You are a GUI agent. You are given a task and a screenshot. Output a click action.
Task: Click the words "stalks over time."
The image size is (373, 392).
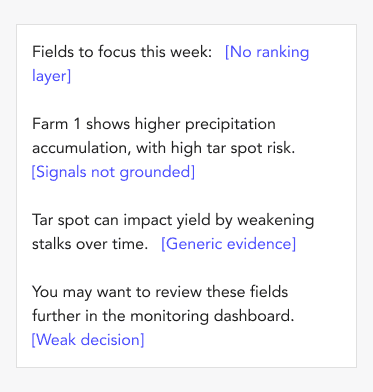point(90,244)
